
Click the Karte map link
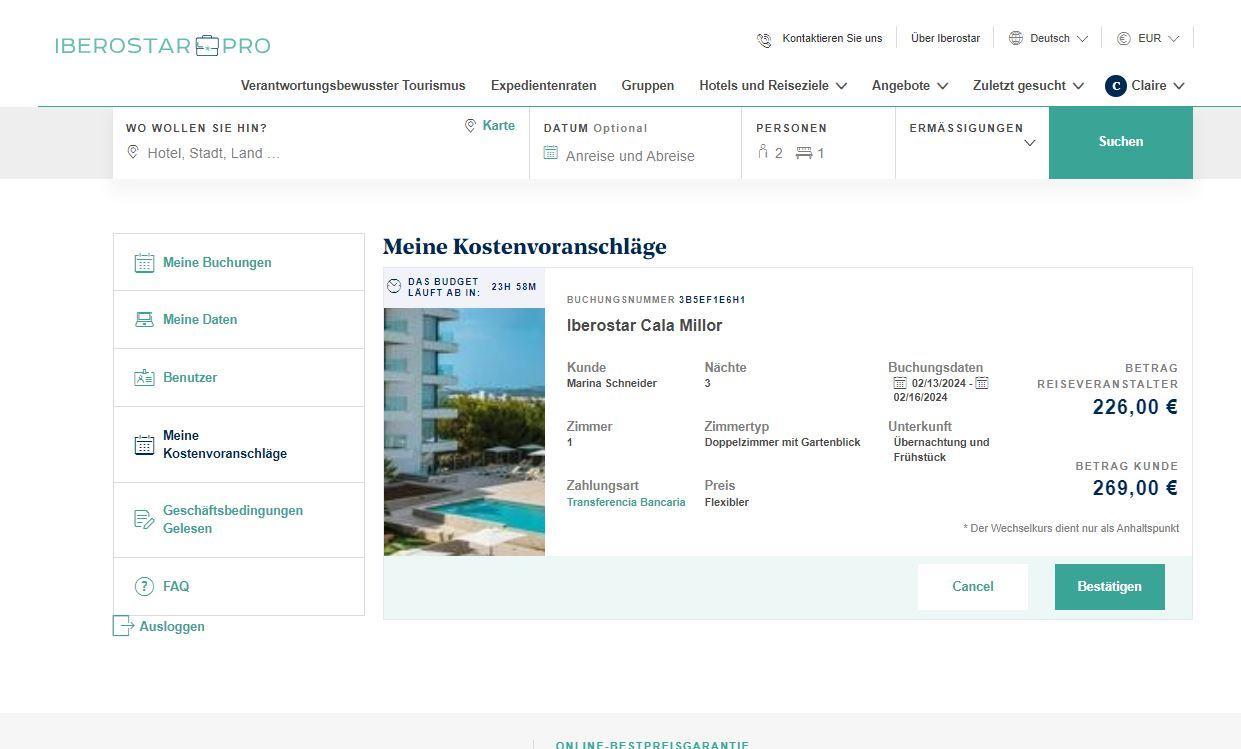pos(499,126)
